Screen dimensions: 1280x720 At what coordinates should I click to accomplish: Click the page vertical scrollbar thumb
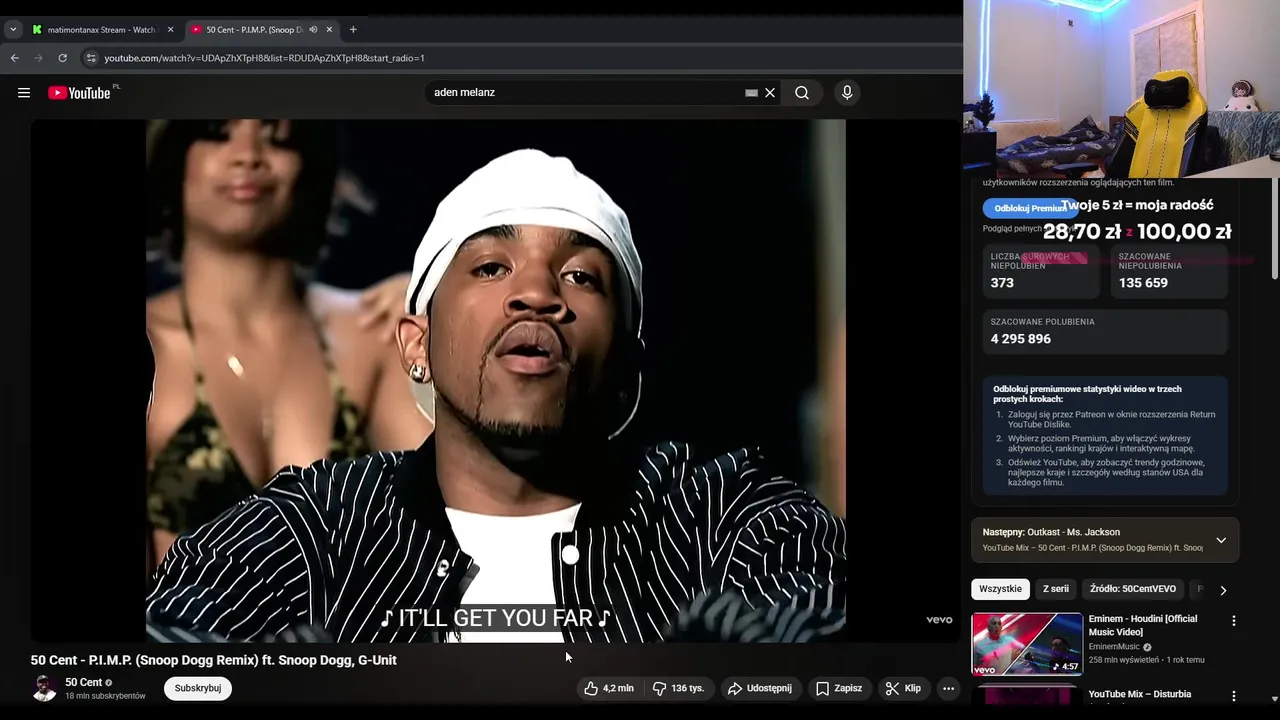1274,230
